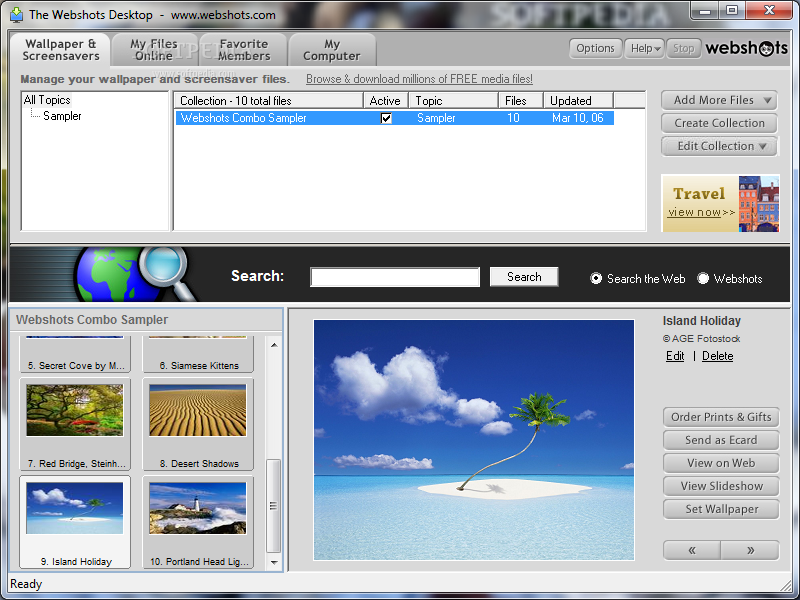Viewport: 800px width, 600px height.
Task: Sort by the Collection column header
Action: [x=268, y=101]
